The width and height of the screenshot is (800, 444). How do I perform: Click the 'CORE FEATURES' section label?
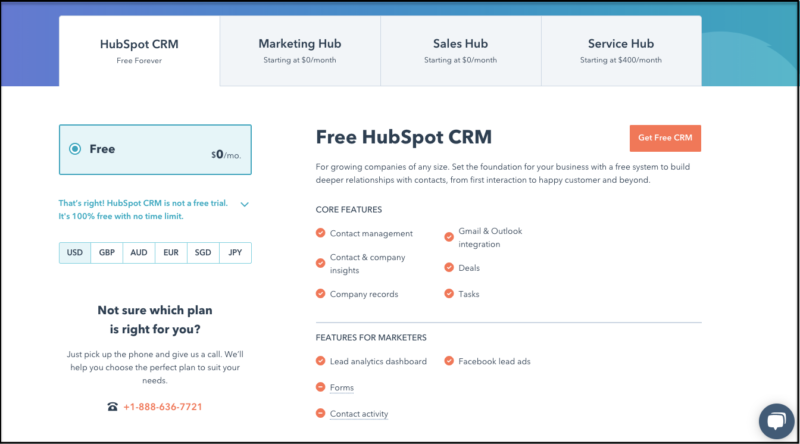point(349,210)
